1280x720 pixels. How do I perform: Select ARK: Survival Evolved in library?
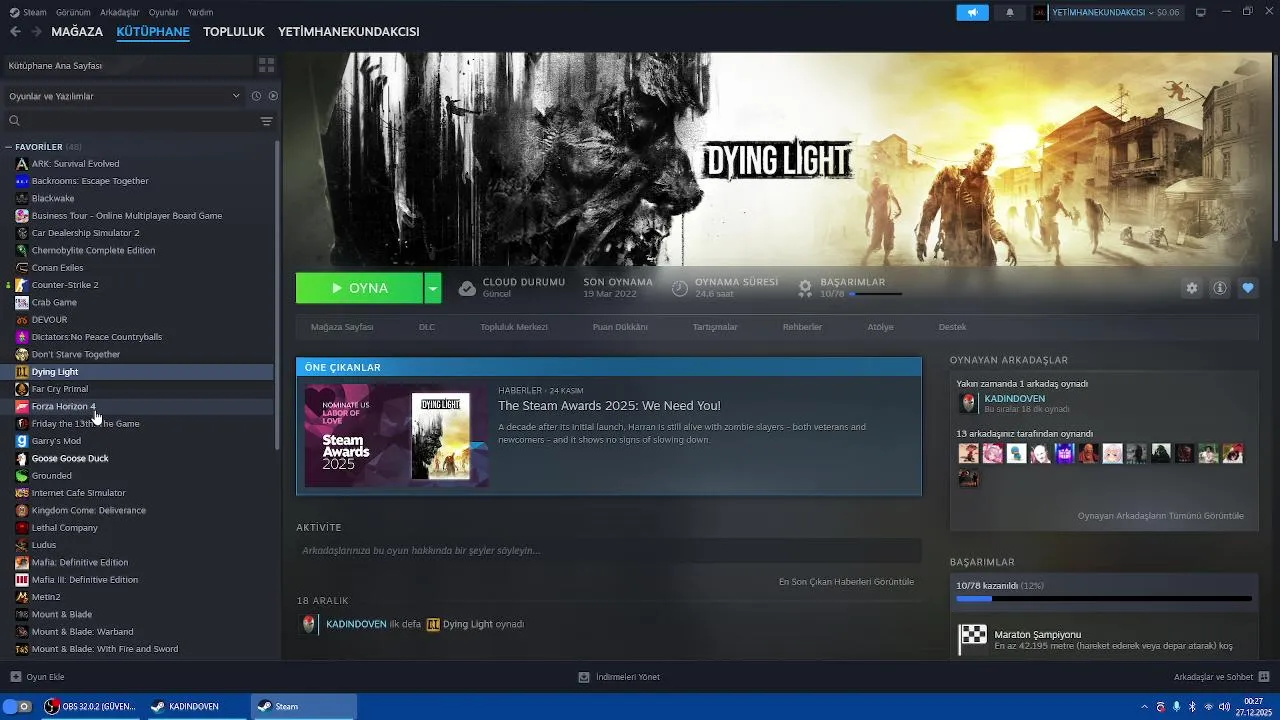[137, 164]
